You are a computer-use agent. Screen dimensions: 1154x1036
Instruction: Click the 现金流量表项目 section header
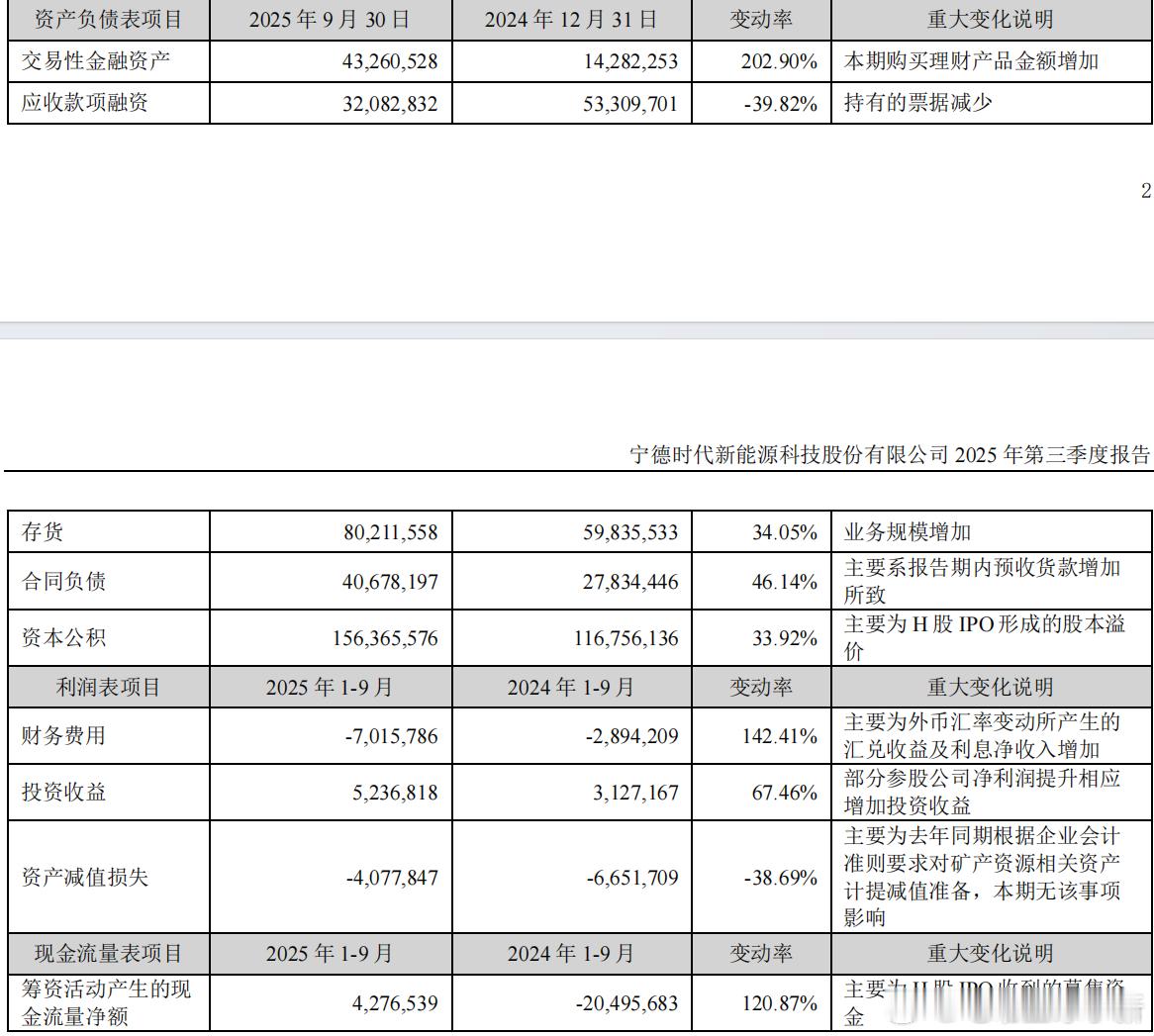108,954
